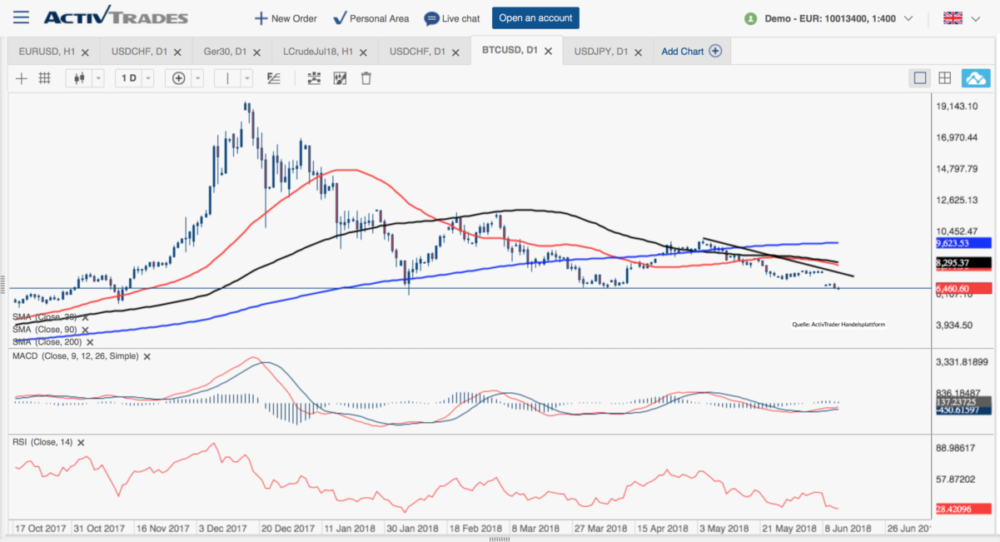Image resolution: width=1000 pixels, height=542 pixels.
Task: Click New Order
Action: [x=286, y=18]
